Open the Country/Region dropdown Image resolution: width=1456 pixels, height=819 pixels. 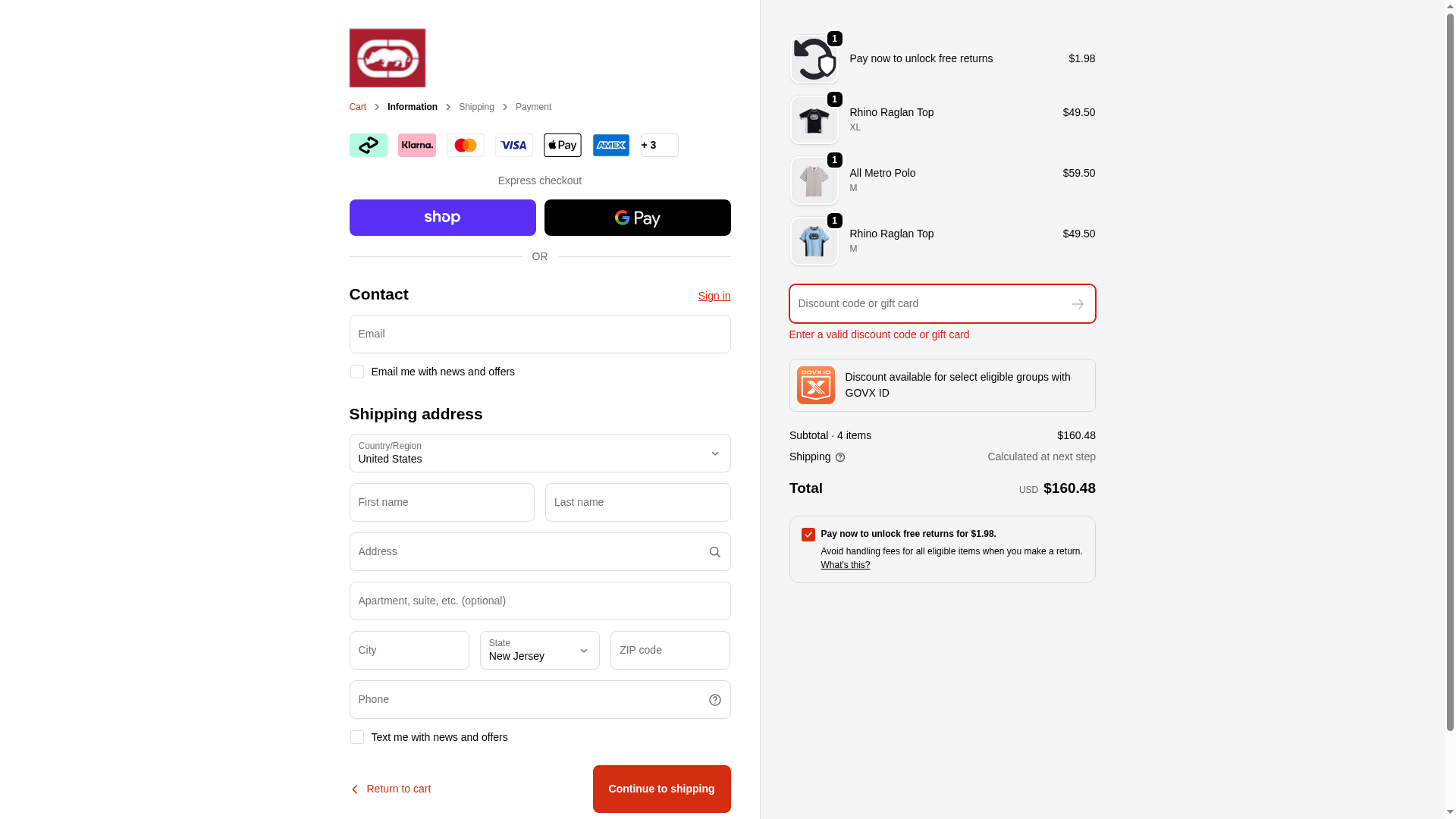click(539, 453)
